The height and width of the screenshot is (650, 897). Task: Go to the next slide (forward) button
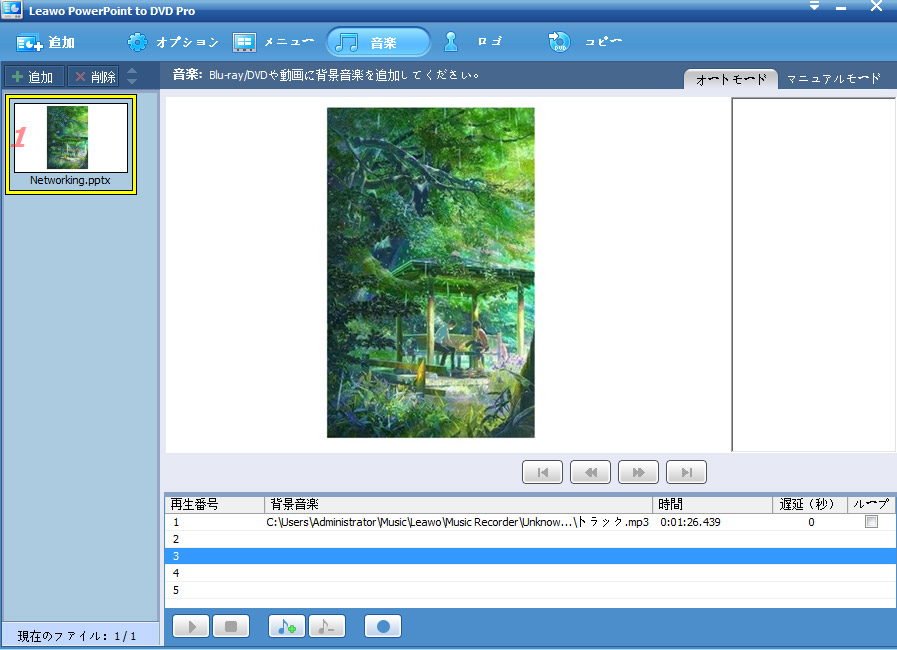click(638, 472)
